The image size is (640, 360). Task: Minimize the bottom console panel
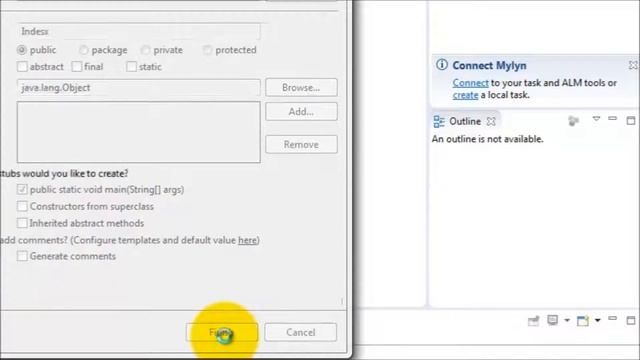click(612, 318)
